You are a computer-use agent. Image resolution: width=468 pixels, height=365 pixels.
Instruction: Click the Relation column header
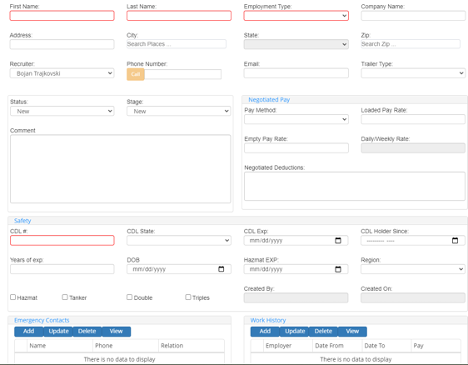point(191,346)
